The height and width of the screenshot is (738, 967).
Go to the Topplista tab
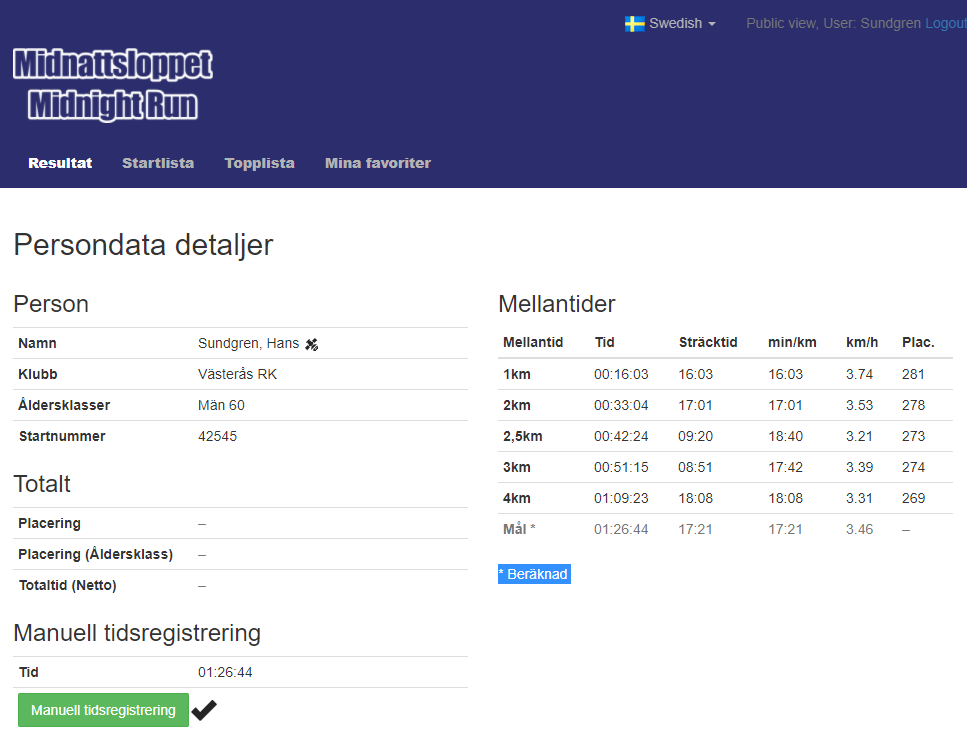[x=260, y=163]
